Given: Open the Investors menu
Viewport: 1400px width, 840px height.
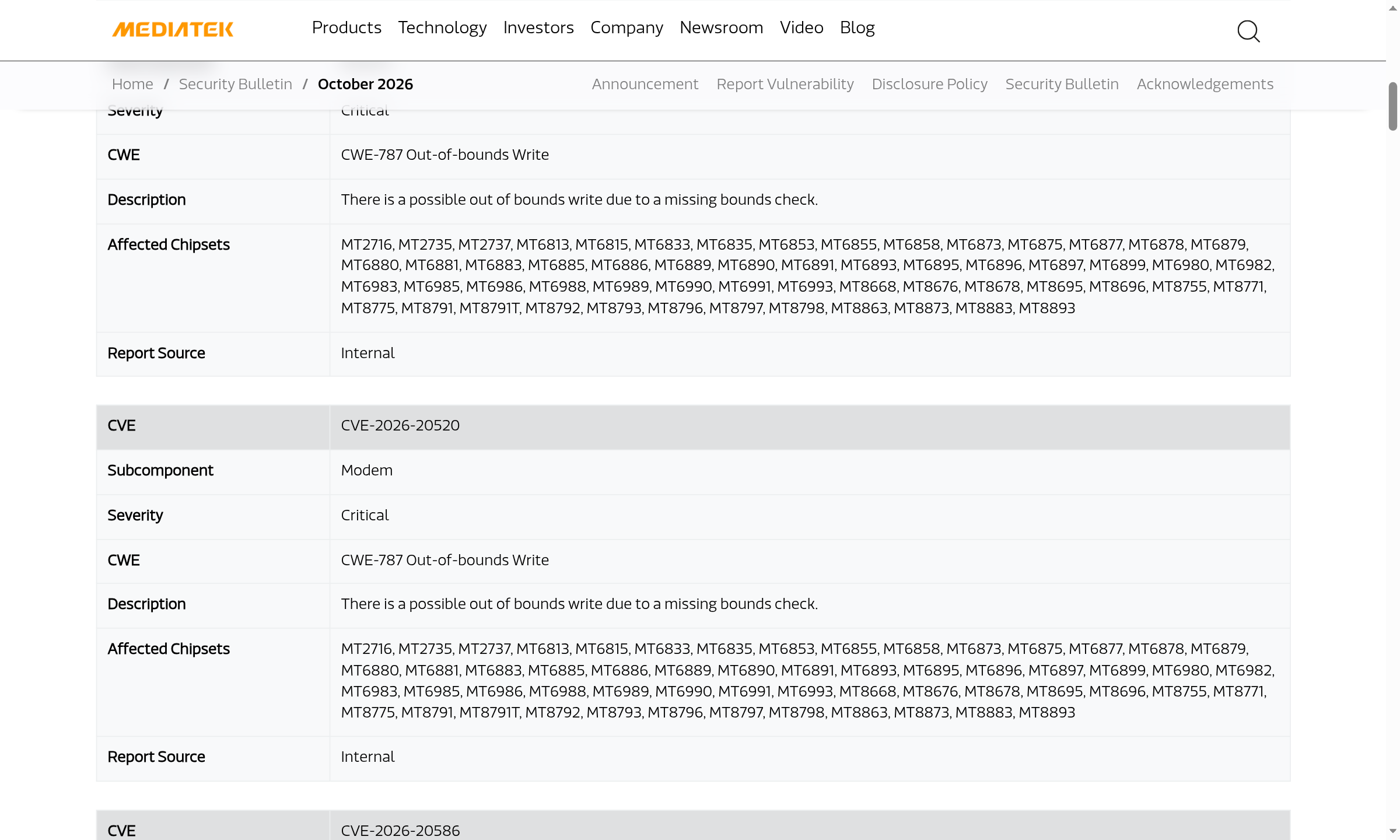Looking at the screenshot, I should pos(538,27).
